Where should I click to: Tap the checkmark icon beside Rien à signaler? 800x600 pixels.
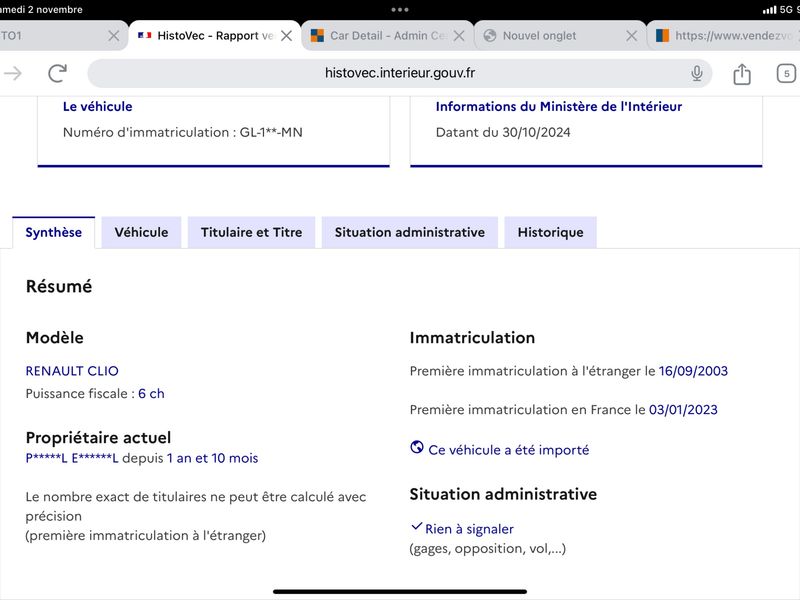pos(416,526)
